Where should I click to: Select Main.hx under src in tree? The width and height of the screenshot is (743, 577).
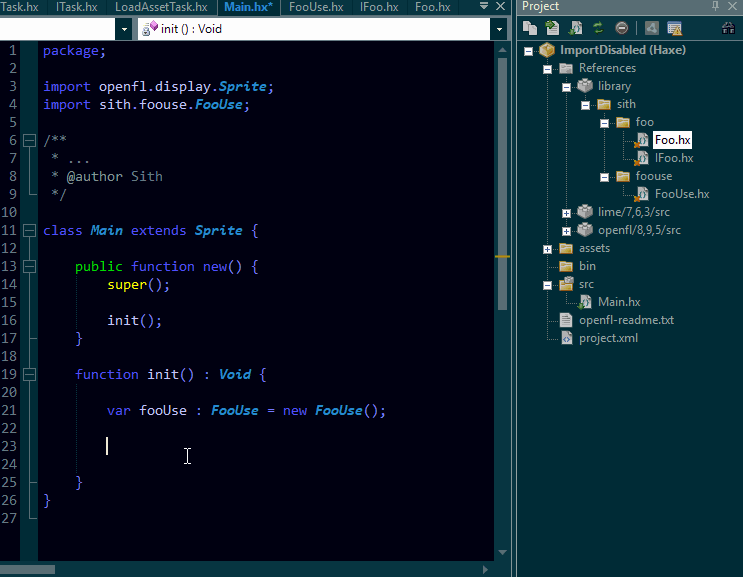coord(619,302)
